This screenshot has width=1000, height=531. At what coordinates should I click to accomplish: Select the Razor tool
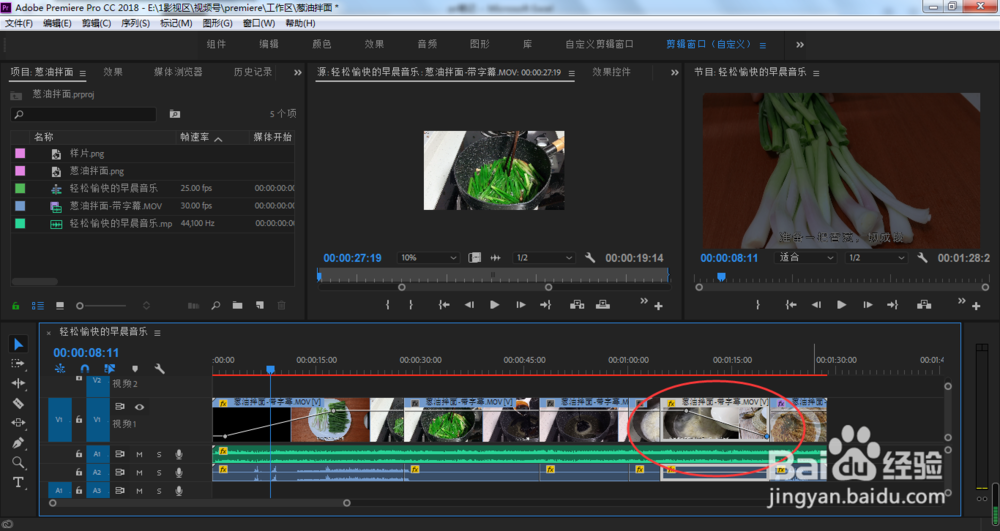click(18, 403)
